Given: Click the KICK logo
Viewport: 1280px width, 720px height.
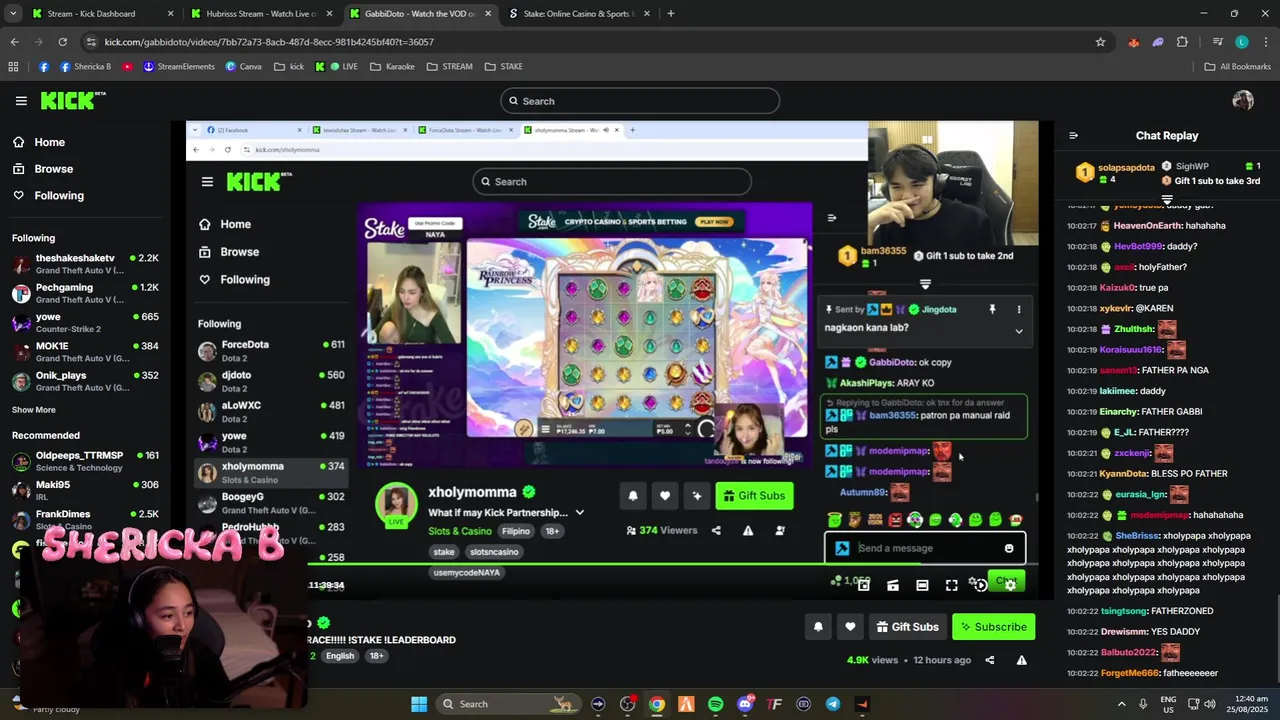Looking at the screenshot, I should (72, 100).
